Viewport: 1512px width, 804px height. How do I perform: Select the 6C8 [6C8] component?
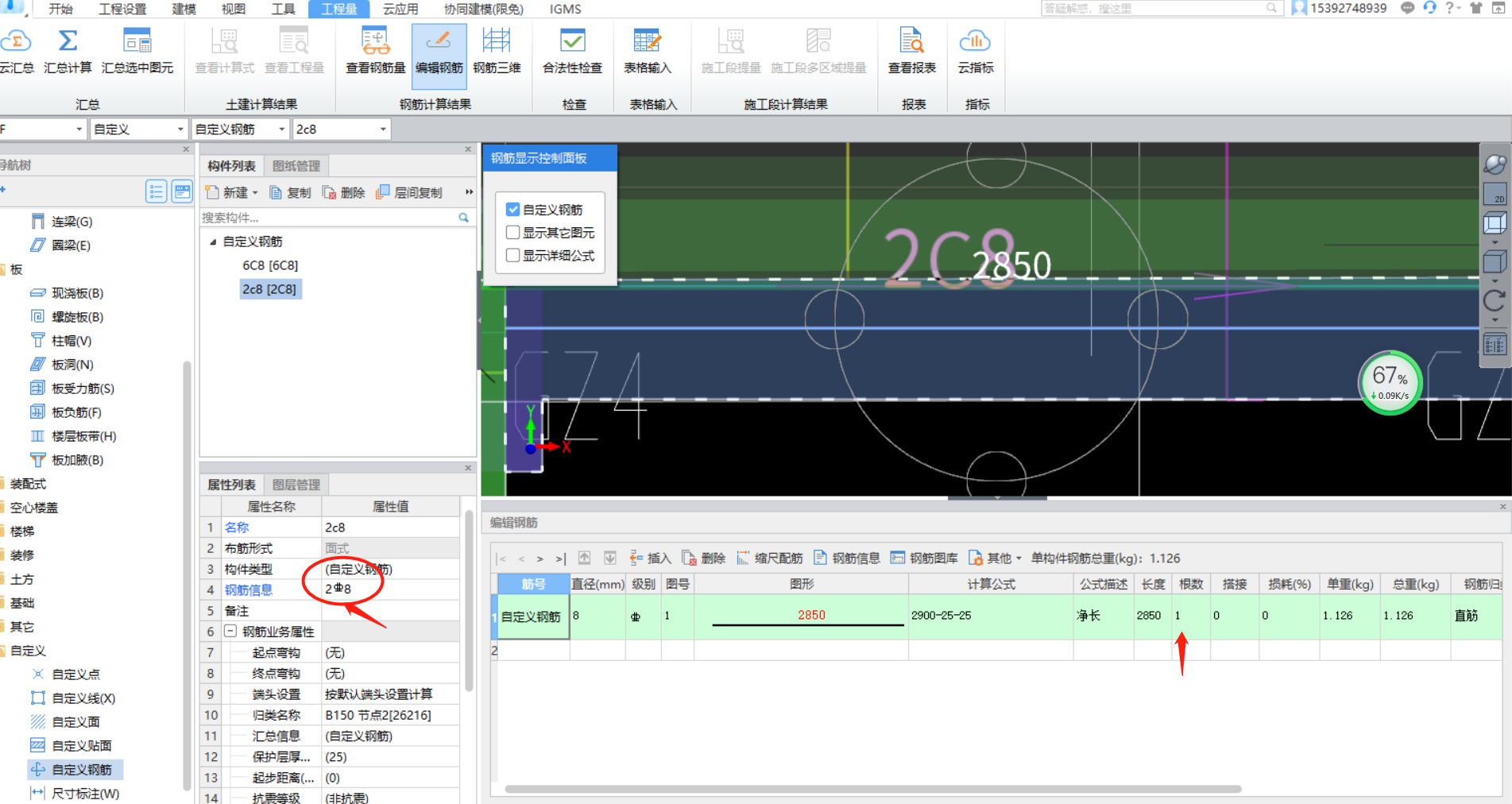coord(270,265)
